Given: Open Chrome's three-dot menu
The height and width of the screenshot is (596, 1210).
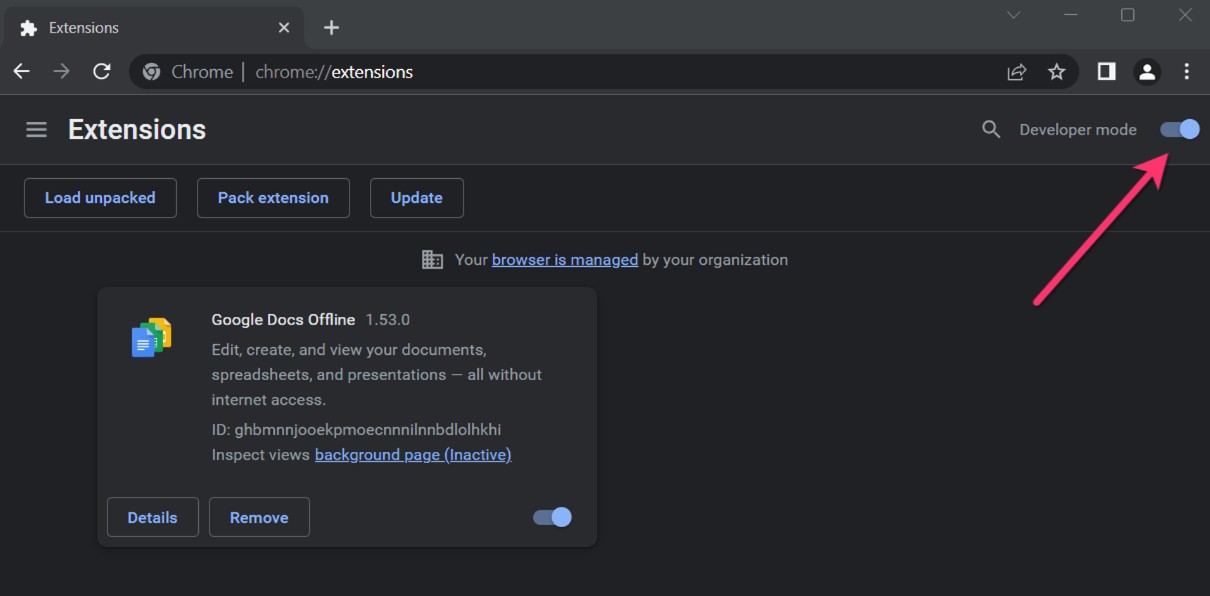Looking at the screenshot, I should click(1187, 71).
